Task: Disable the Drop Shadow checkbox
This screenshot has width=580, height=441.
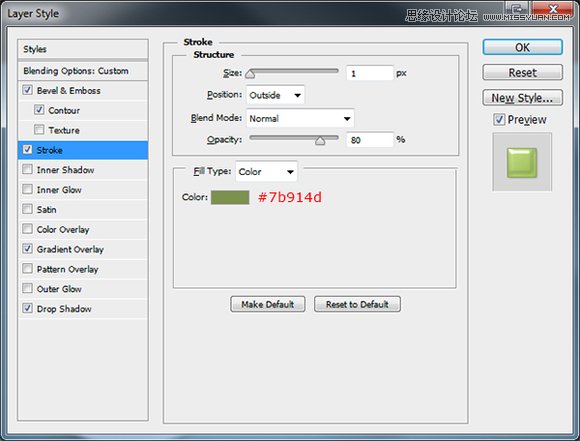Action: point(27,308)
